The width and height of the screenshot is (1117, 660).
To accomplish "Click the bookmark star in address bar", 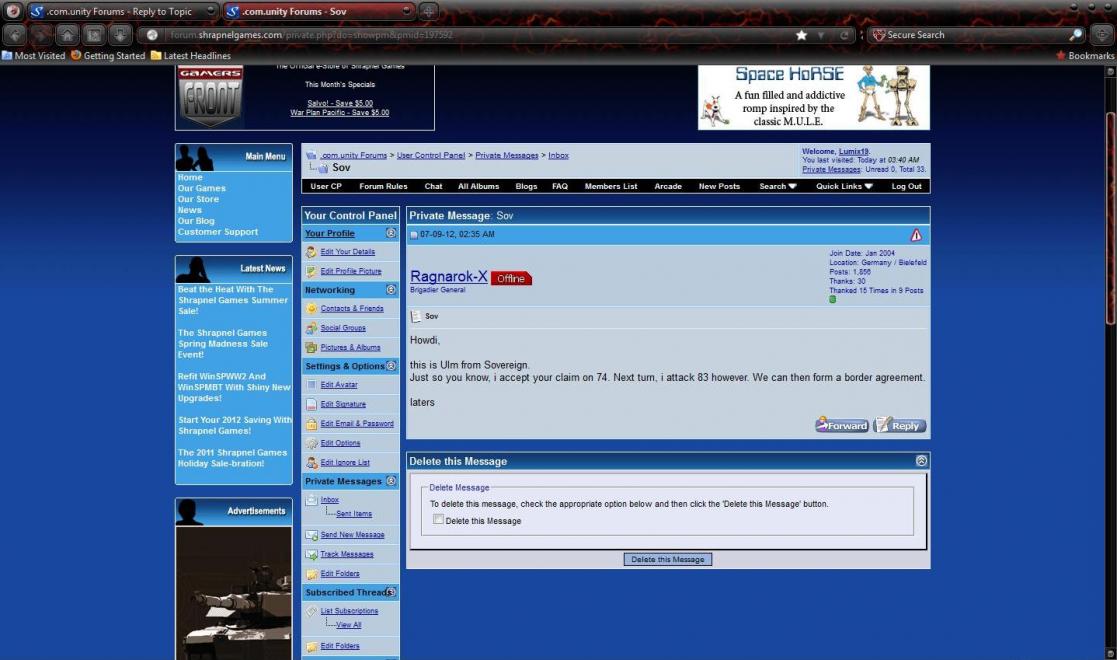I will [801, 35].
